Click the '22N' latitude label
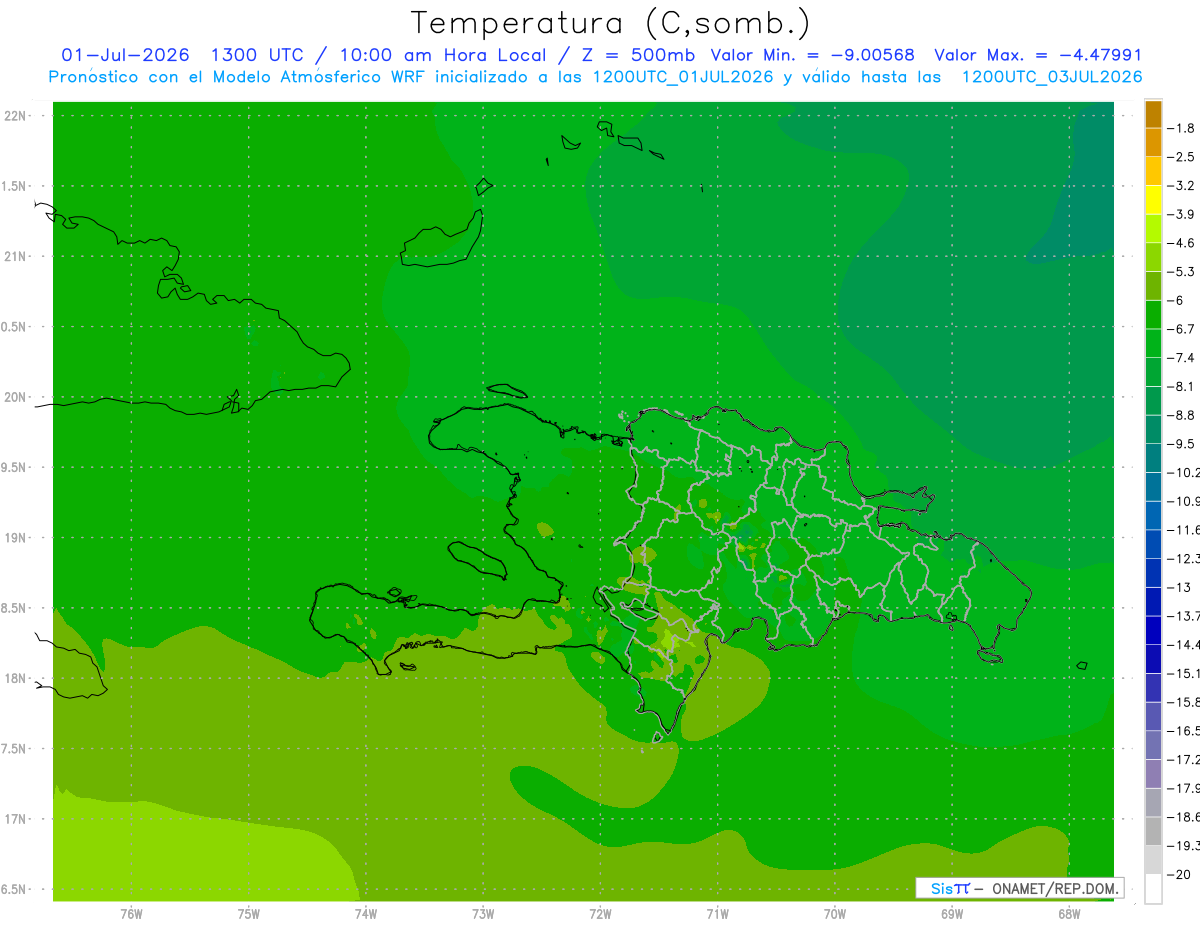 point(15,116)
